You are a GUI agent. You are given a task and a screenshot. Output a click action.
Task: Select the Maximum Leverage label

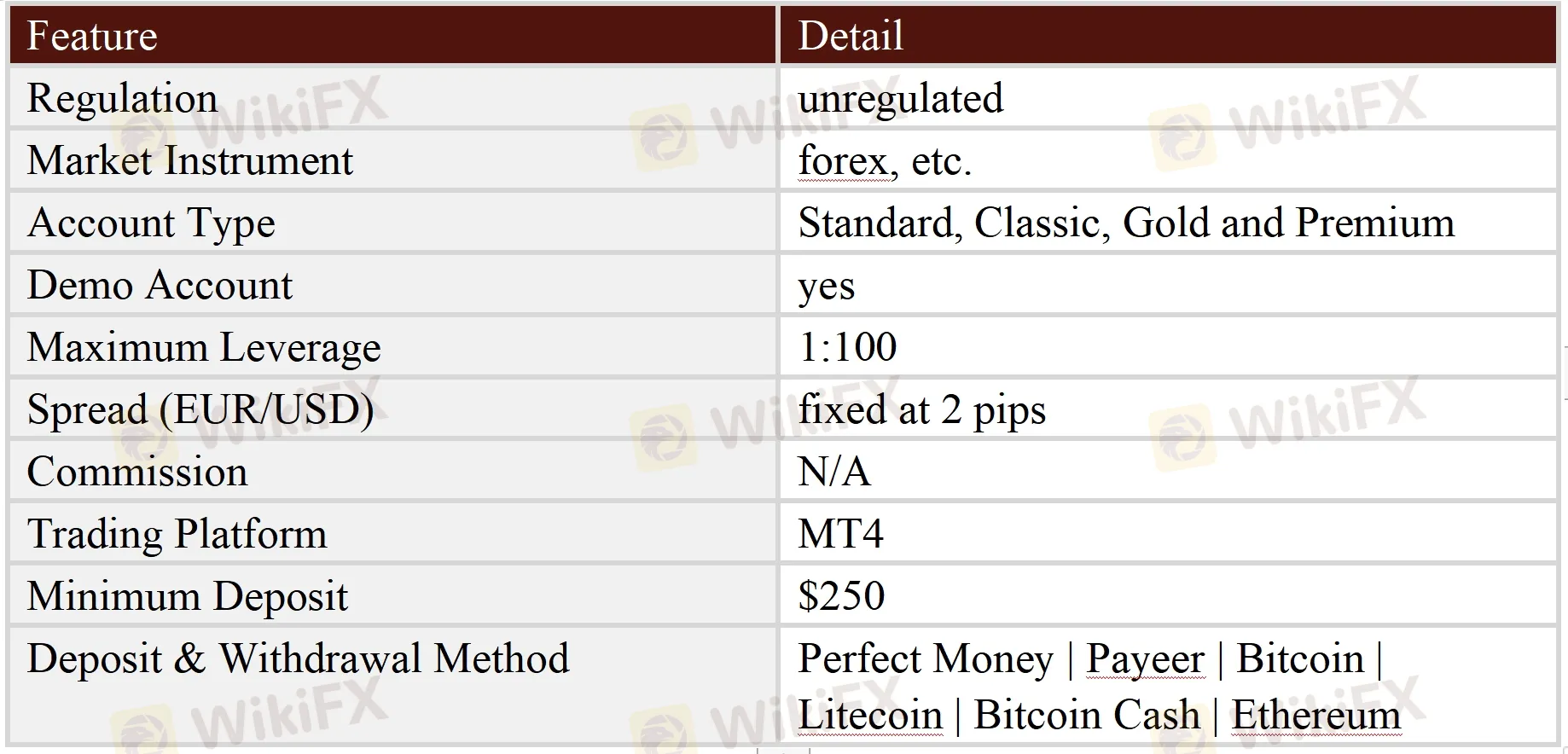tap(204, 347)
